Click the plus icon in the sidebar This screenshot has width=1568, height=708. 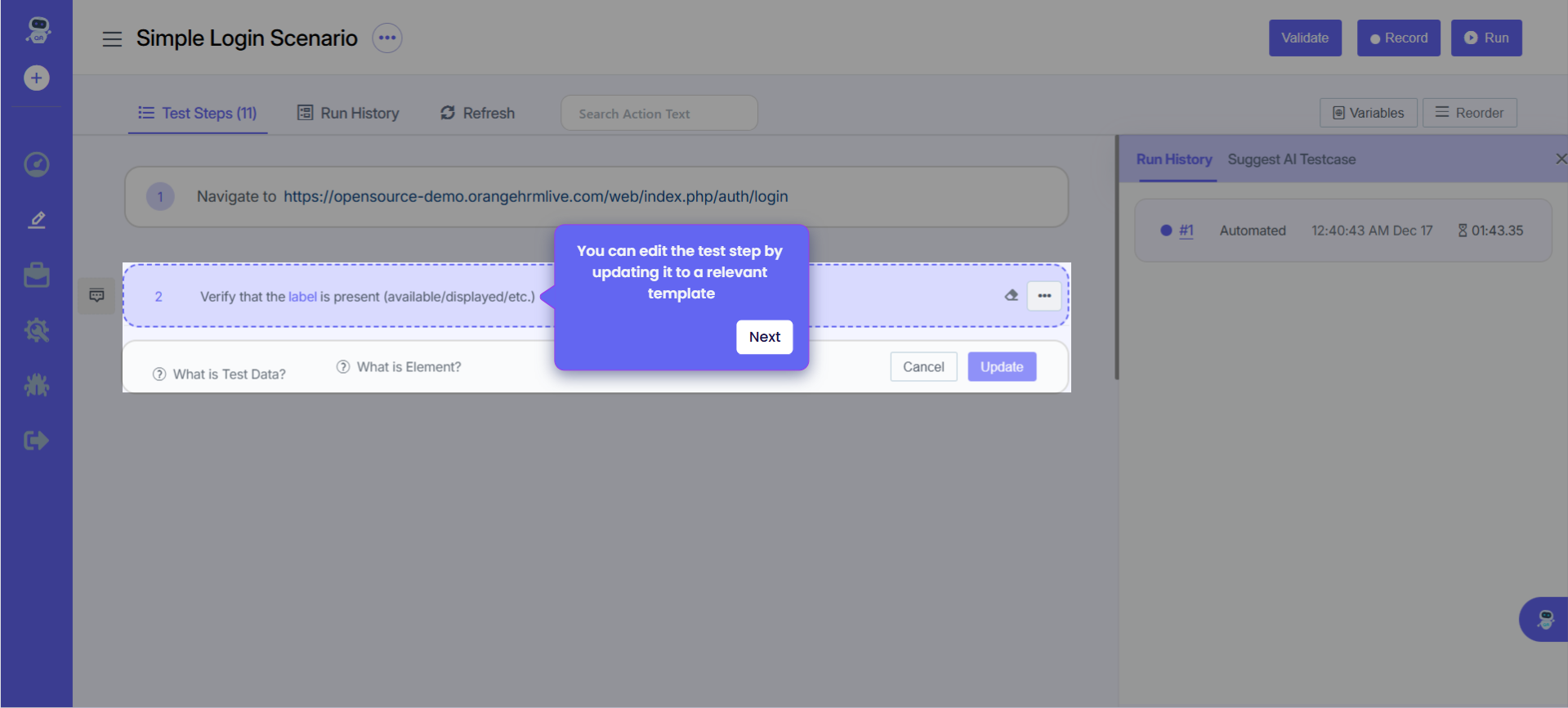click(36, 78)
